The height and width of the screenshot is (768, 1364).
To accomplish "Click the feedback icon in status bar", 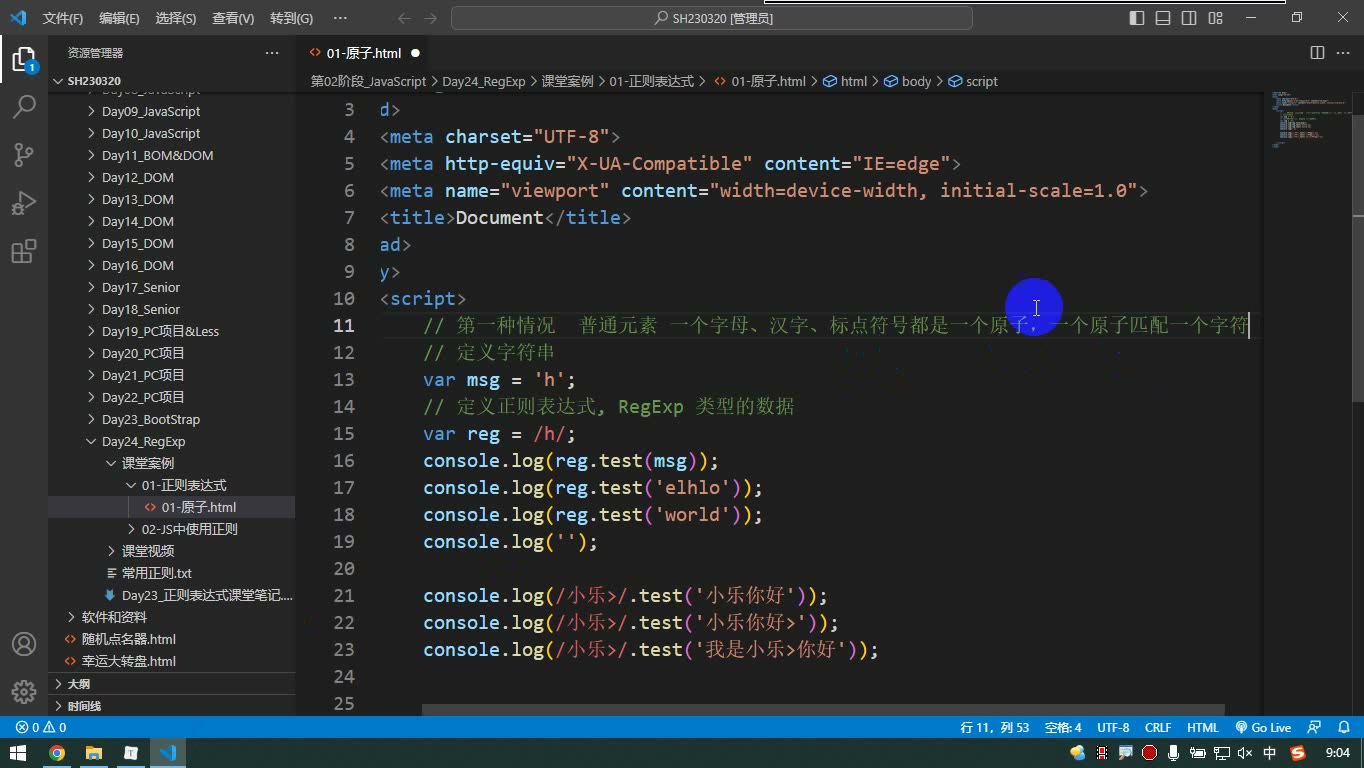I will coord(1314,728).
